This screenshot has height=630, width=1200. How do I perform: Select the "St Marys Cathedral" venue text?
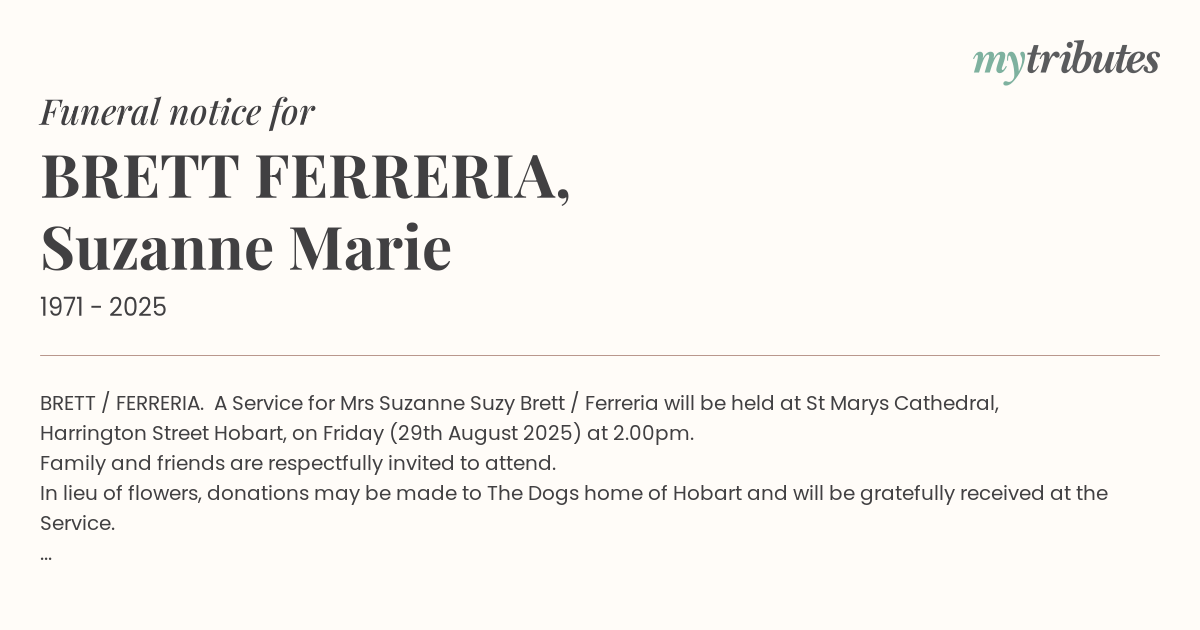coord(901,403)
